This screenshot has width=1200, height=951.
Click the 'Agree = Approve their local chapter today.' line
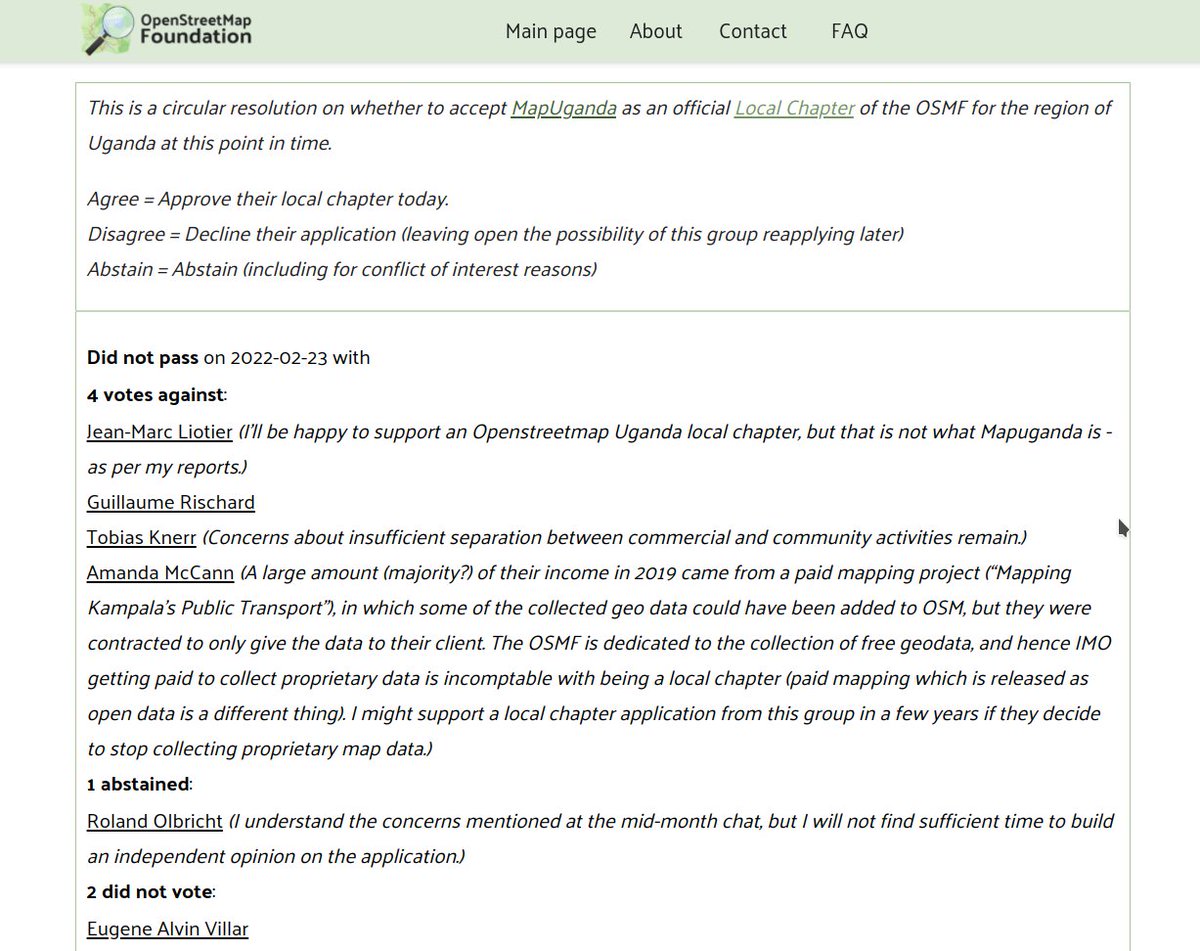point(268,199)
